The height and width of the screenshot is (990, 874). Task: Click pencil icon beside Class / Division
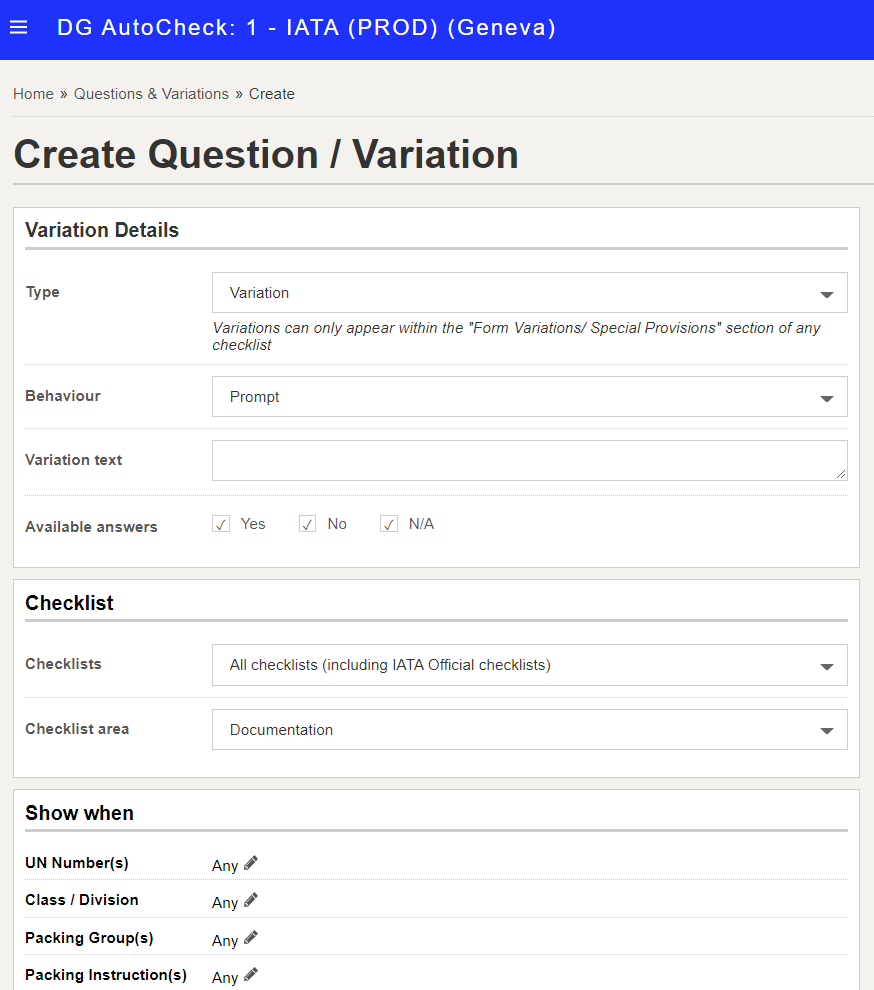pyautogui.click(x=251, y=900)
